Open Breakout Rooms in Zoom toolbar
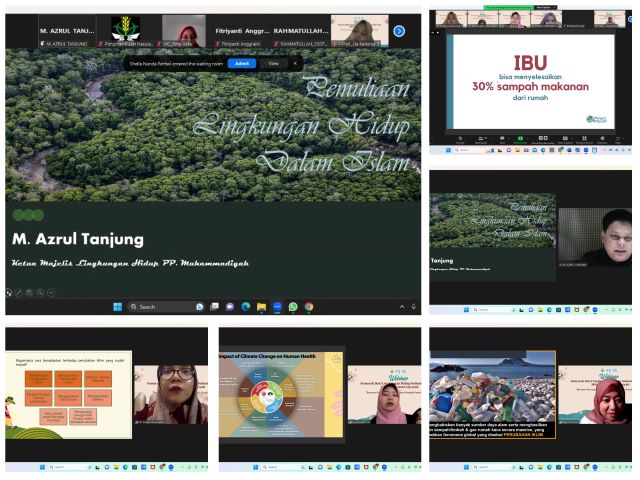This screenshot has height=480, width=640. click(584, 140)
